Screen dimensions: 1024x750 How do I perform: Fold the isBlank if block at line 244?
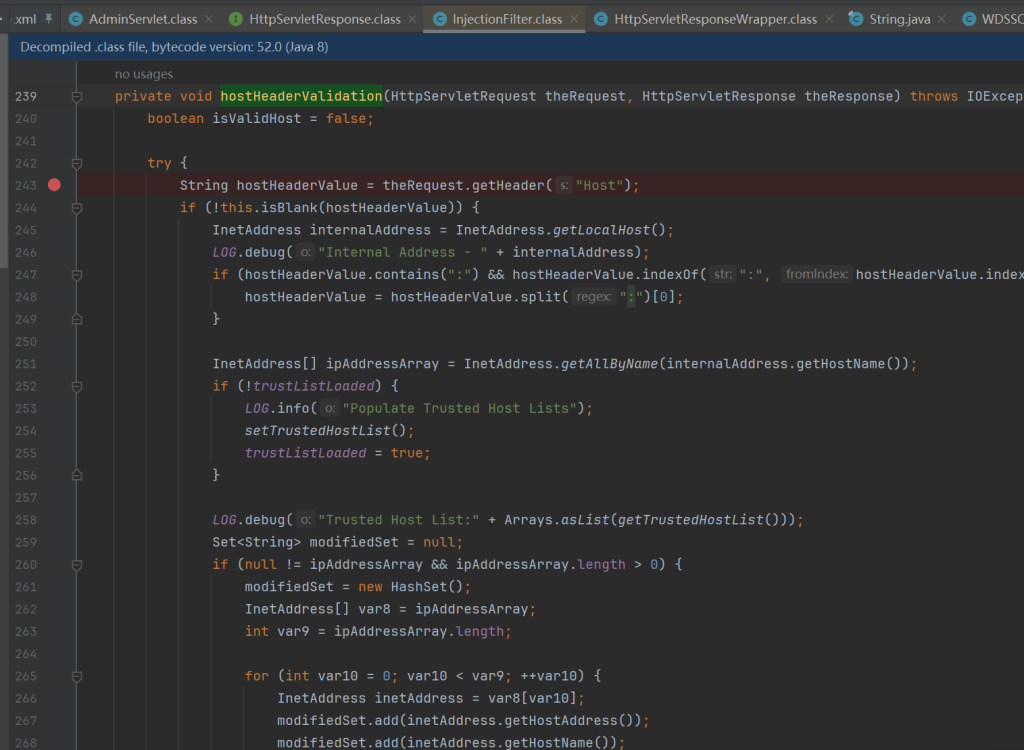pyautogui.click(x=76, y=208)
